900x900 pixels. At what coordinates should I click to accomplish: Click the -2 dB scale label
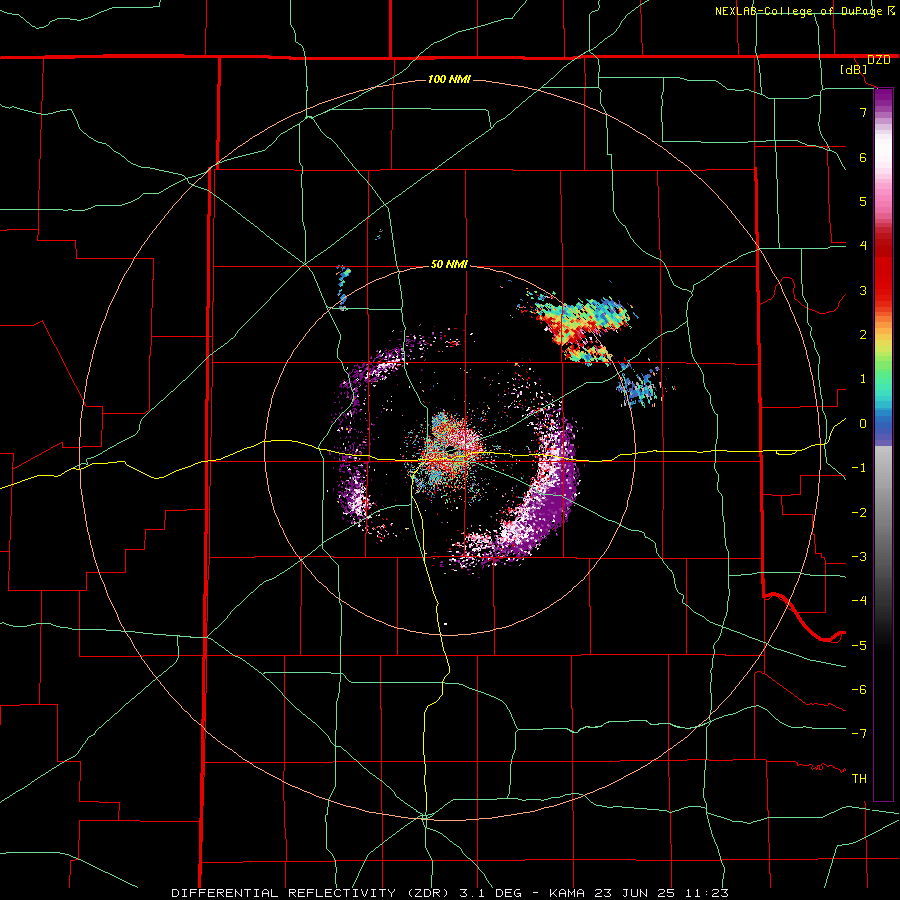click(x=859, y=513)
